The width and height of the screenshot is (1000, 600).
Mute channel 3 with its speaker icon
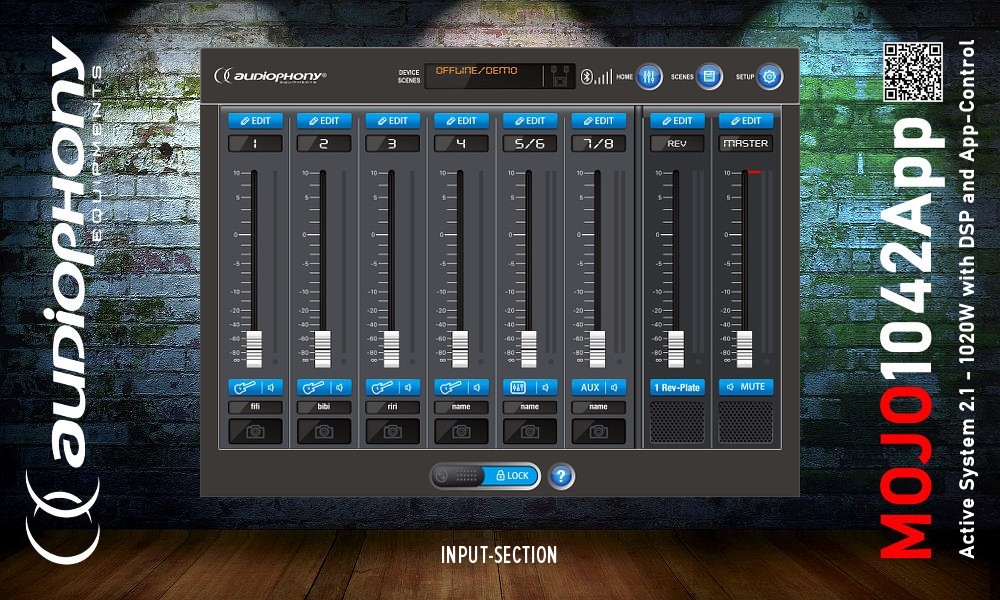point(409,387)
